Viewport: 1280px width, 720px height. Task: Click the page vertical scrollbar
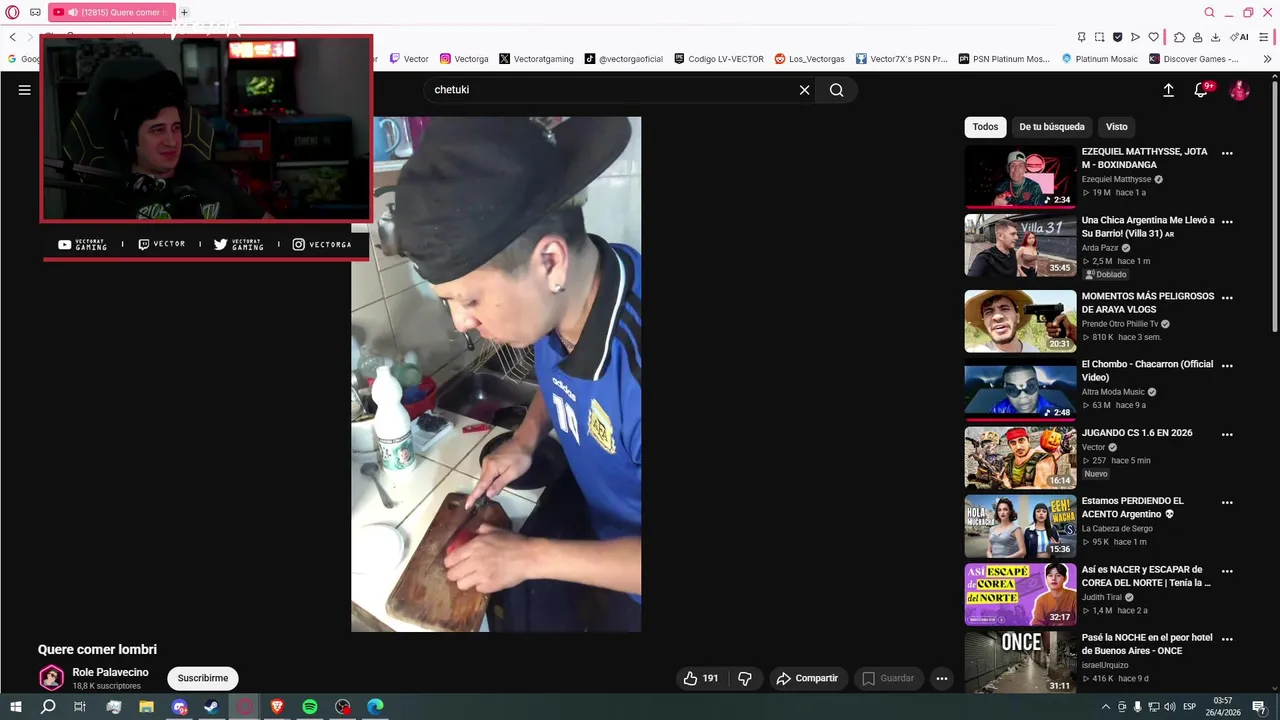(x=1274, y=205)
